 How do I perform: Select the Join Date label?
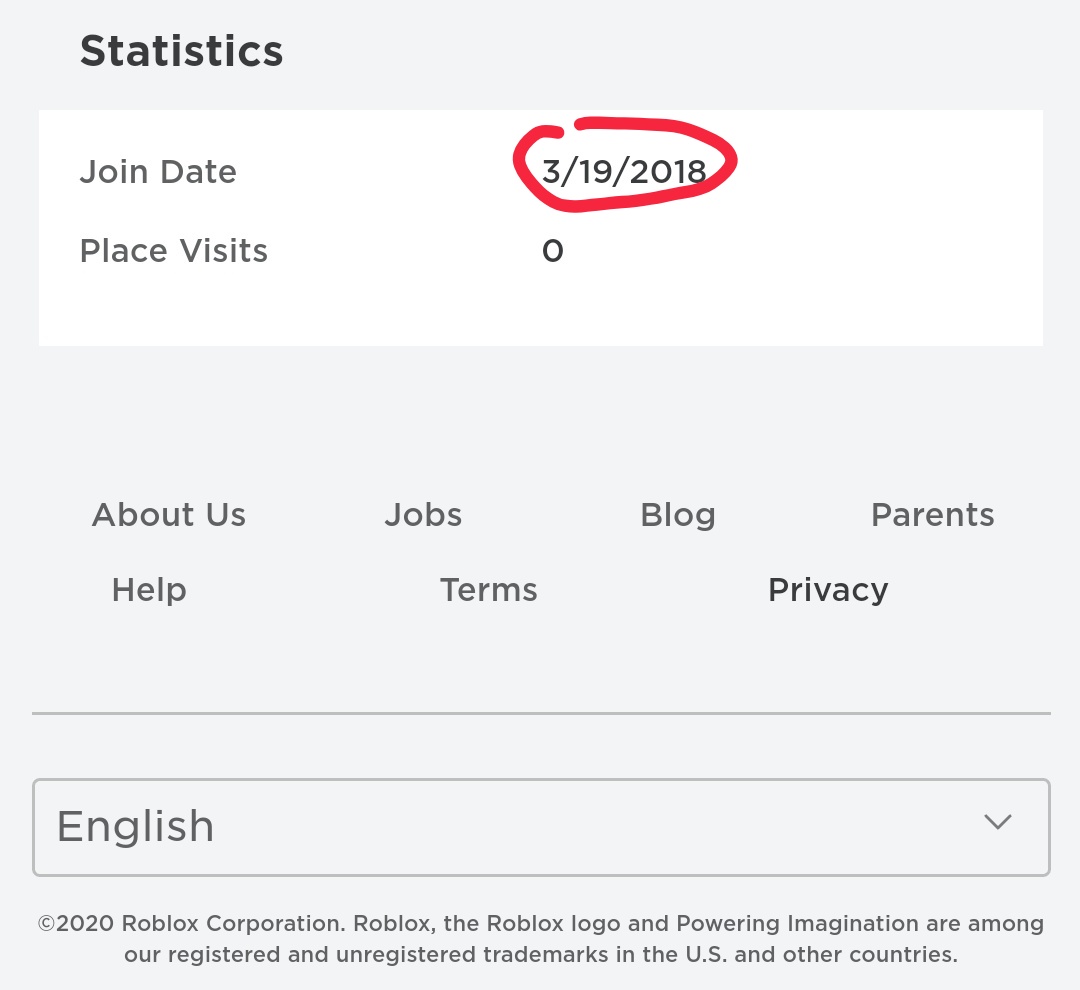[x=158, y=172]
